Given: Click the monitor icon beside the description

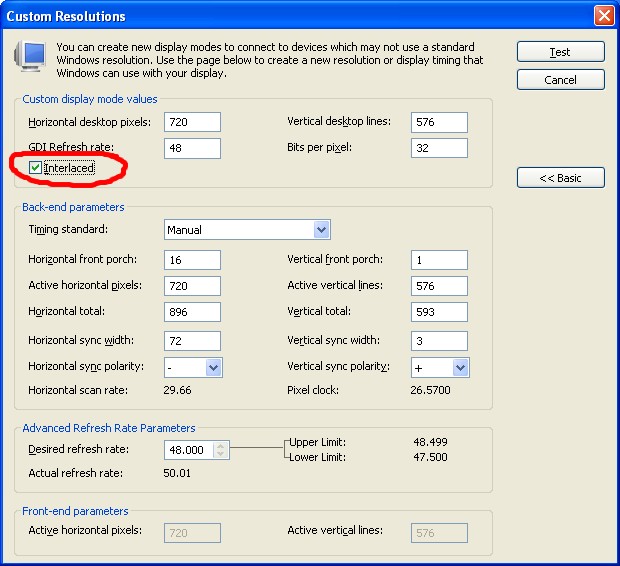Looking at the screenshot, I should point(30,56).
